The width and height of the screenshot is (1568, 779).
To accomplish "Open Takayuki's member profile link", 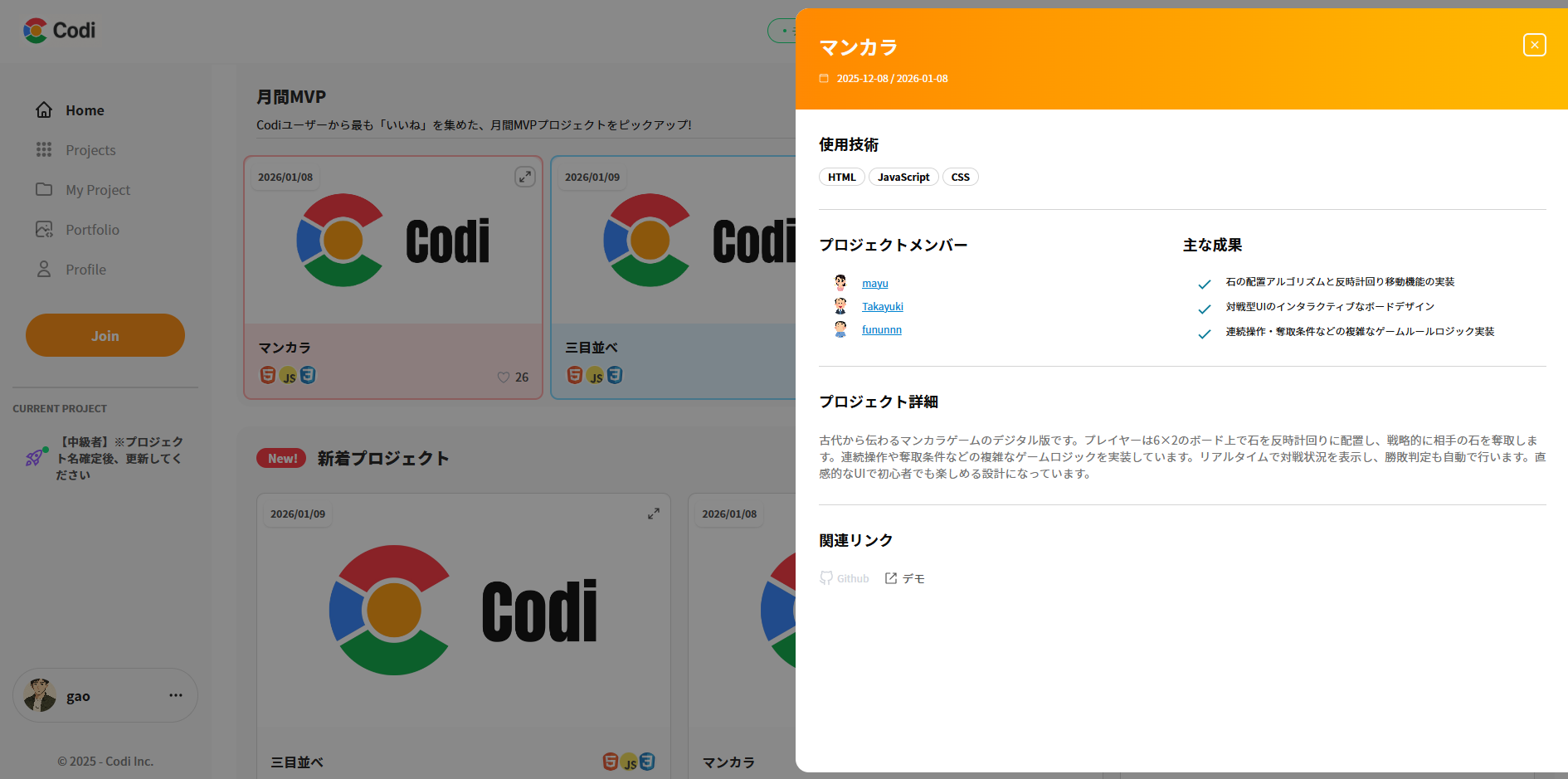I will 882,306.
